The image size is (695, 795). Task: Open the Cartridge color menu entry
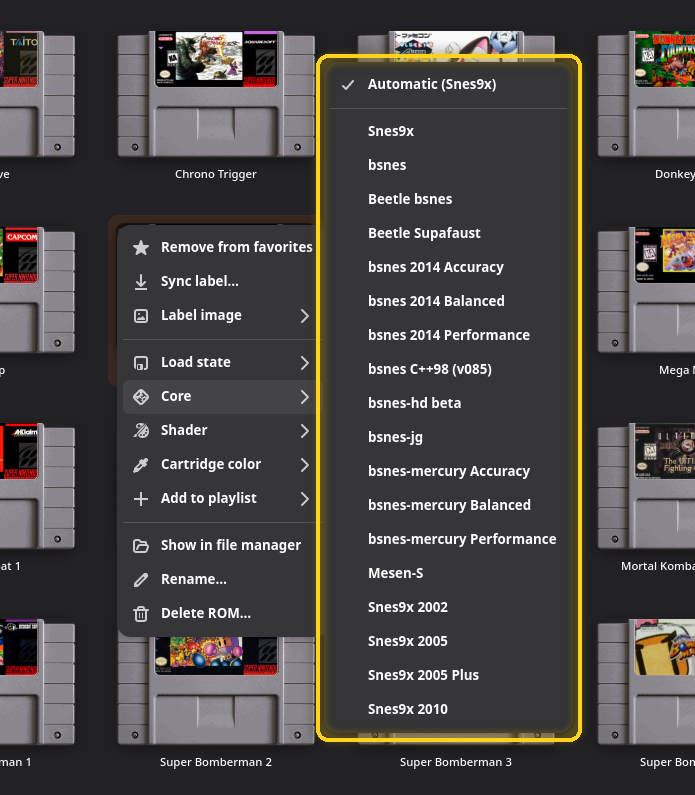coord(221,464)
